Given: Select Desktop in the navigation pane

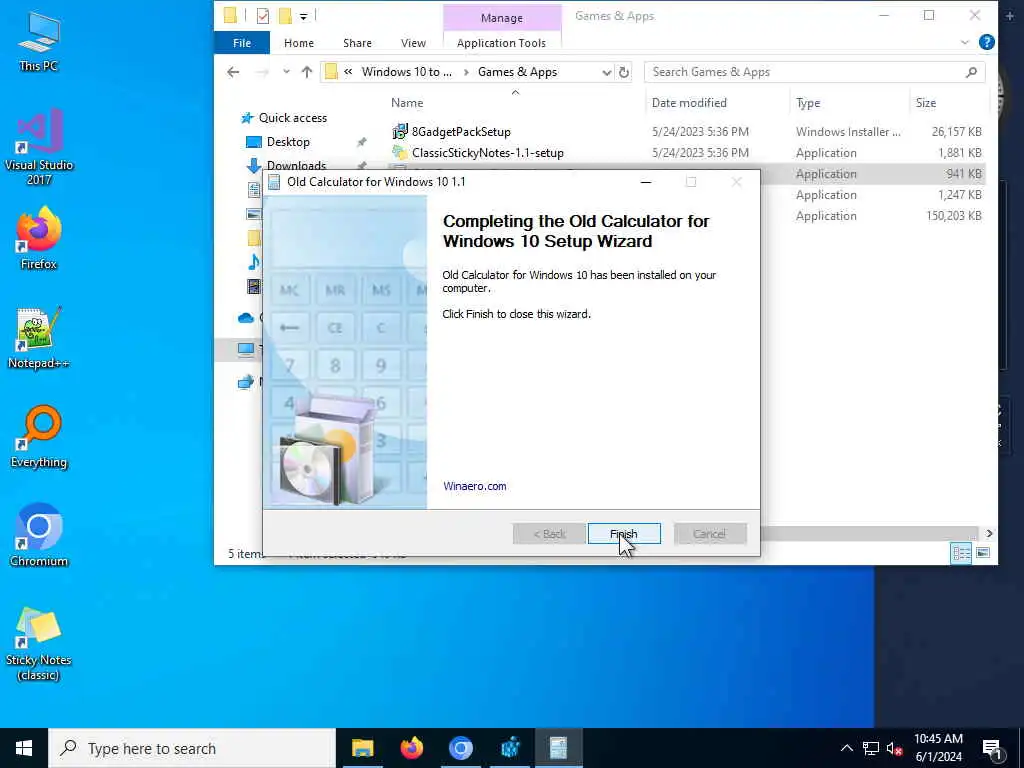Looking at the screenshot, I should pos(288,142).
